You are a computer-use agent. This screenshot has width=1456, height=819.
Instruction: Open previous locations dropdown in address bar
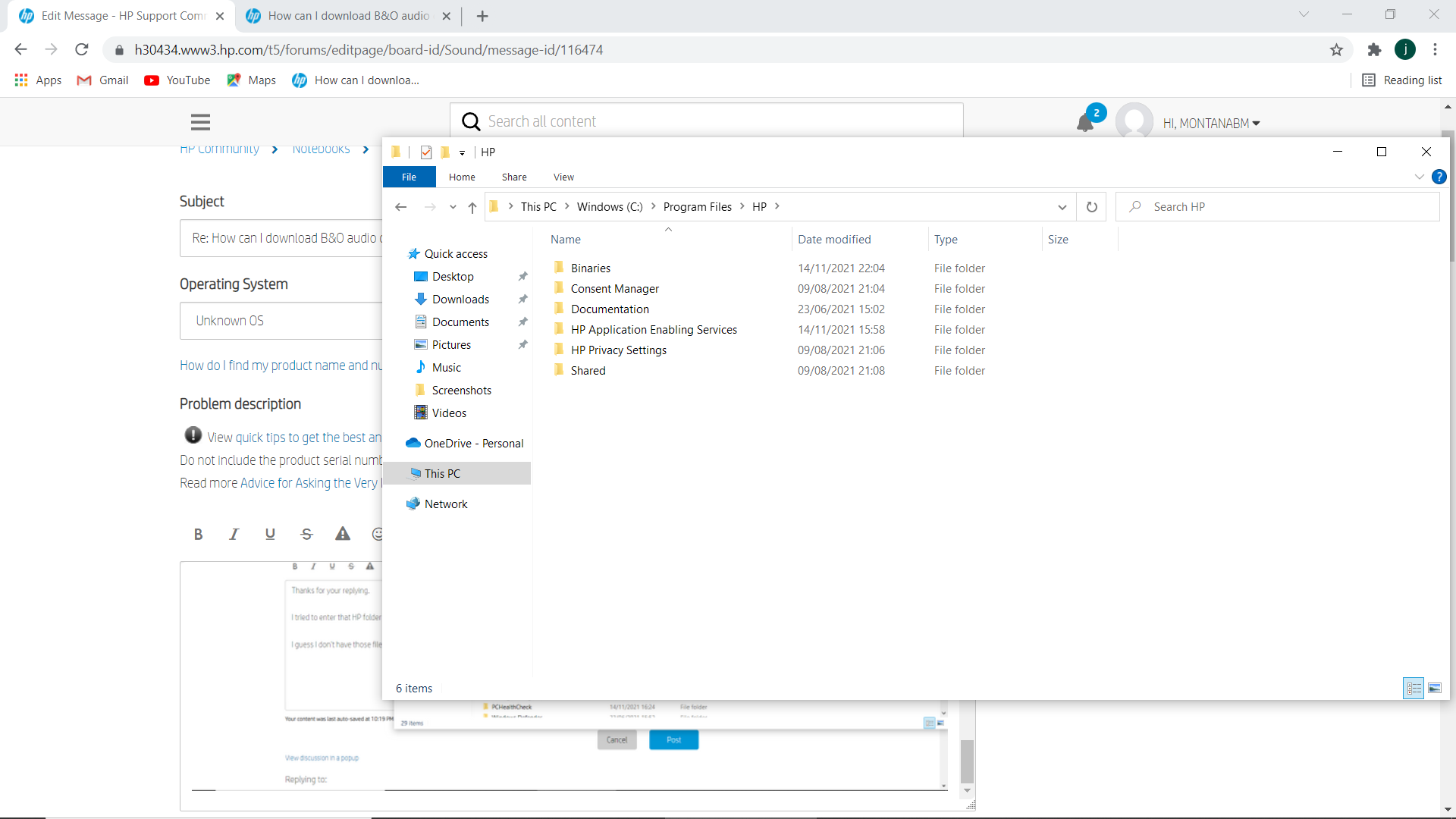point(1062,206)
